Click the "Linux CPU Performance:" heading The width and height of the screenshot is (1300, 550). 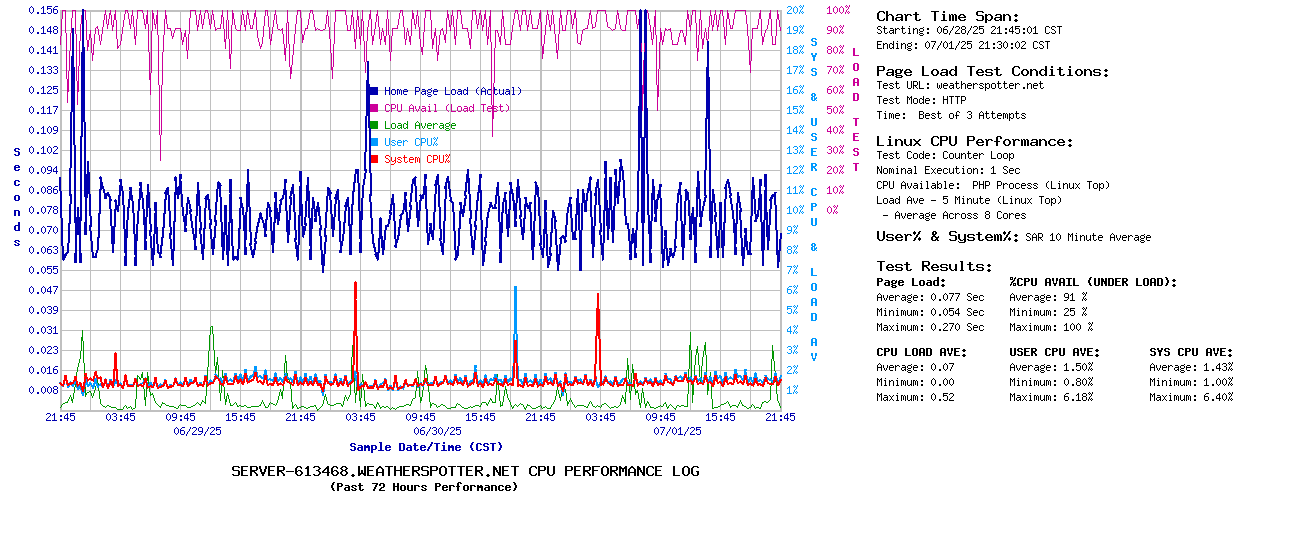point(974,141)
